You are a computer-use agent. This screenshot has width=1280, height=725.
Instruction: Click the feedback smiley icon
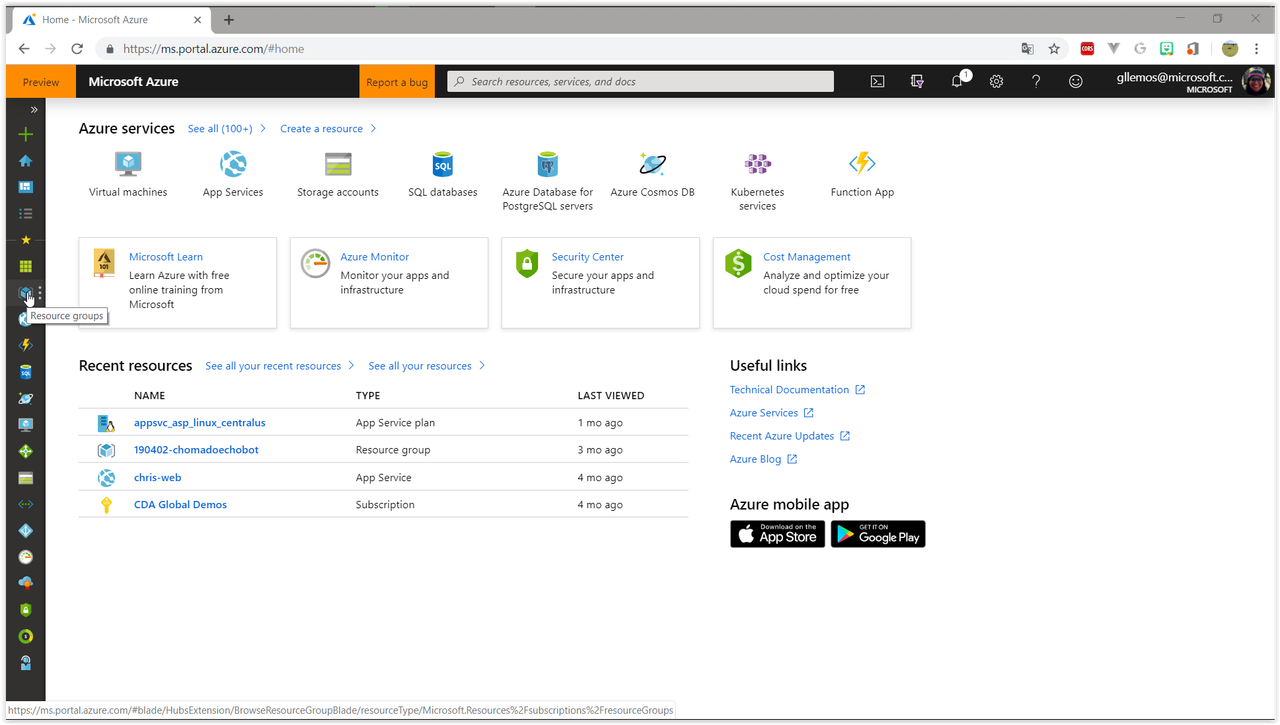coord(1076,82)
